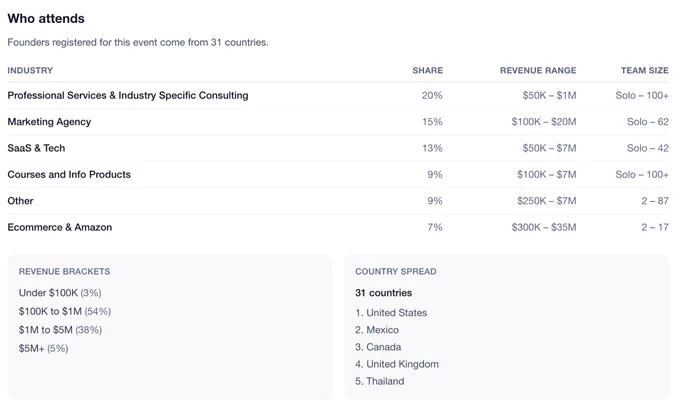
Task: Click the REVENUE RANGE column header
Action: point(538,70)
